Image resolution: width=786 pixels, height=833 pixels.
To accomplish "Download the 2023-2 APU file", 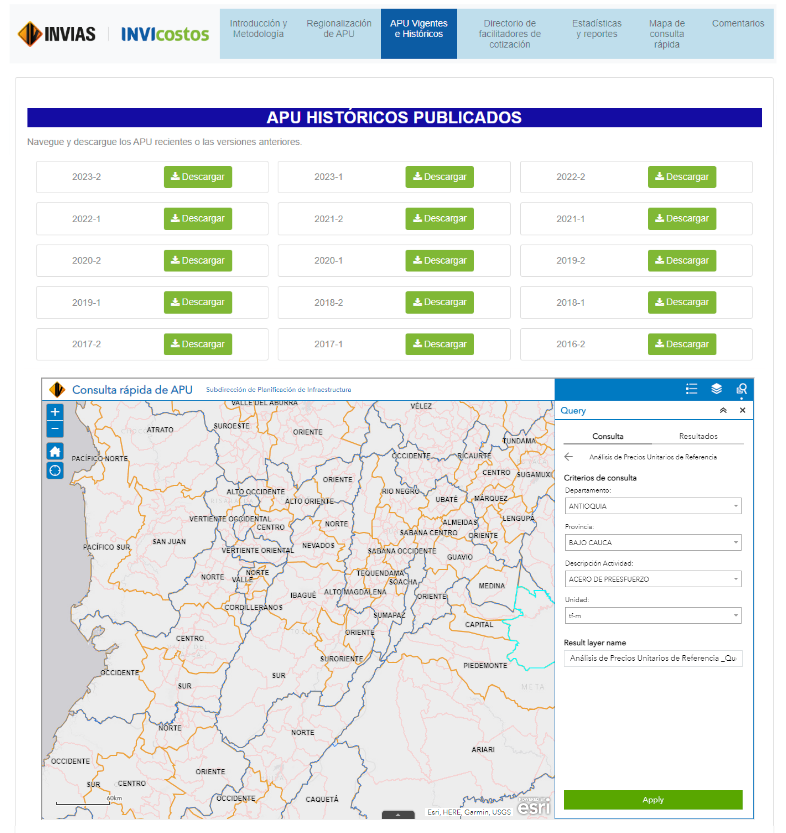I will coord(198,177).
